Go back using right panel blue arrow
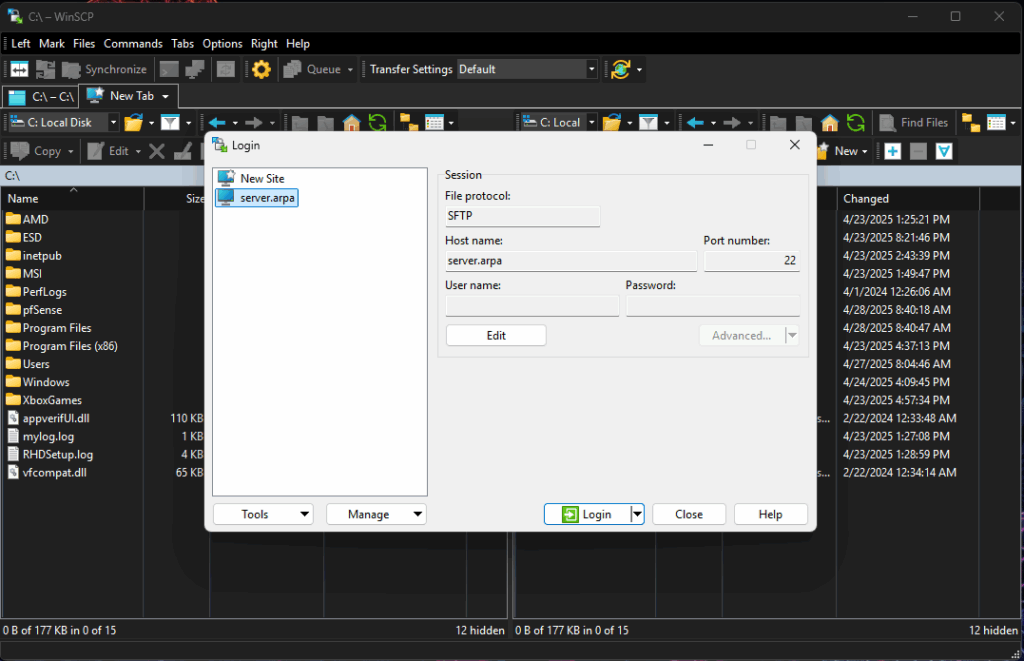1024x661 pixels. 695,122
